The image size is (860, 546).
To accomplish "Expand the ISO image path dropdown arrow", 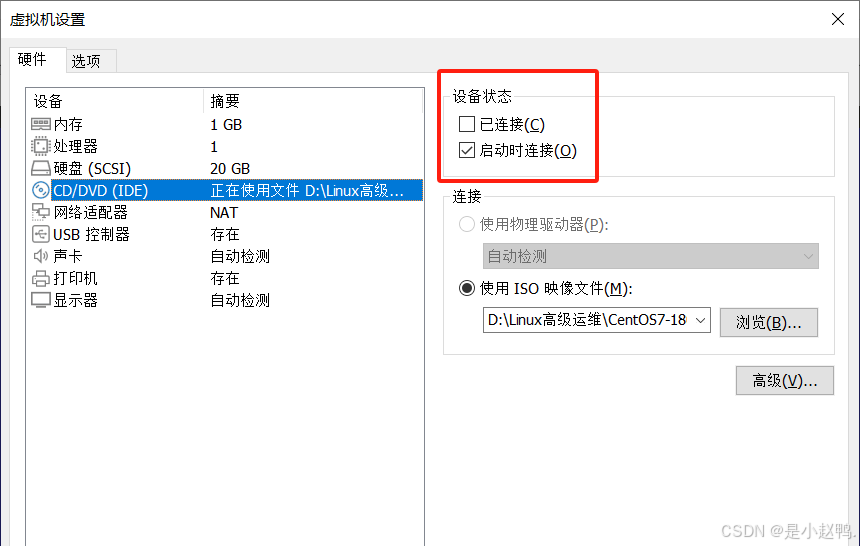I will [x=700, y=320].
